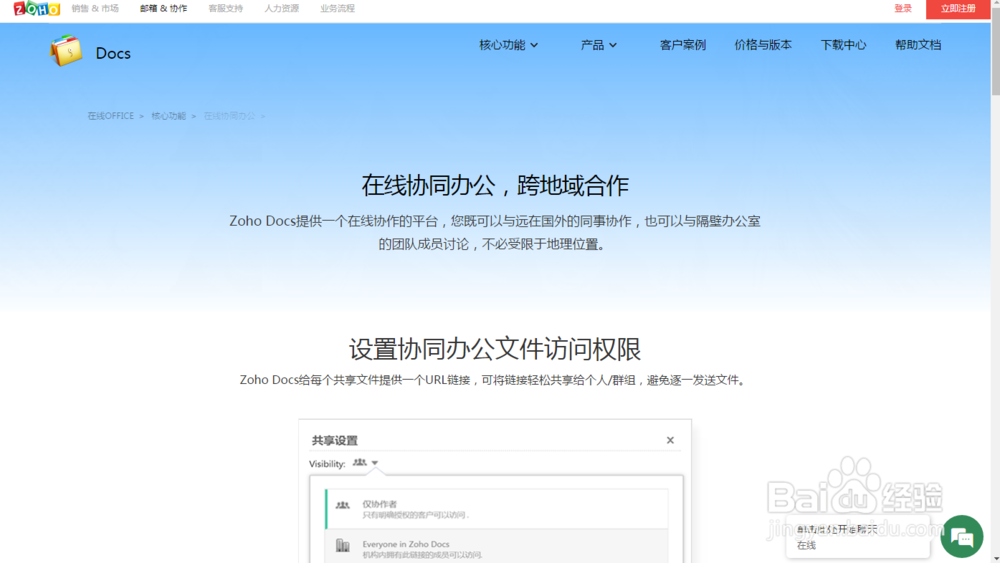This screenshot has width=1000, height=563.
Task: Click the 设置协同办公文件访问权限 heading
Action: click(495, 349)
